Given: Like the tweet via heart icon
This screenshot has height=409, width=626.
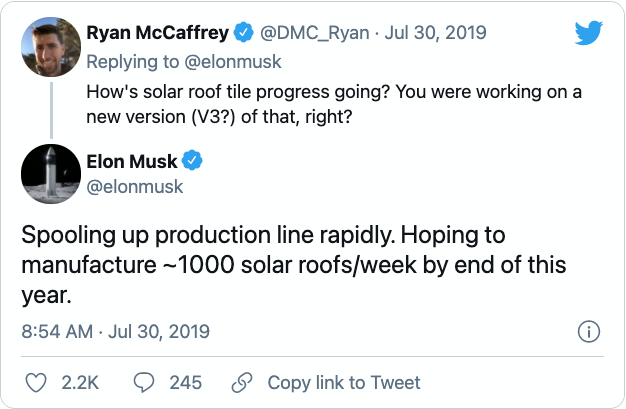Looking at the screenshot, I should (36, 382).
